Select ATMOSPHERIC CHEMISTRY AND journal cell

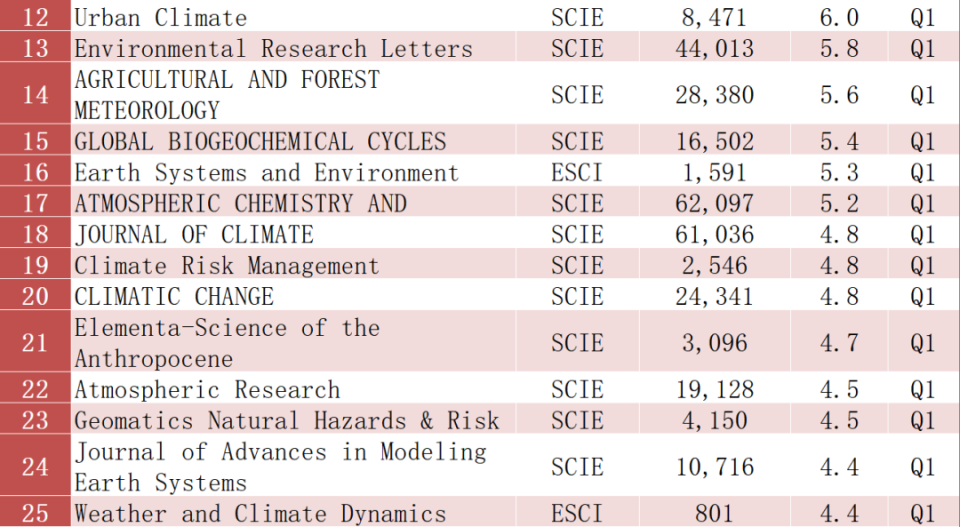240,203
